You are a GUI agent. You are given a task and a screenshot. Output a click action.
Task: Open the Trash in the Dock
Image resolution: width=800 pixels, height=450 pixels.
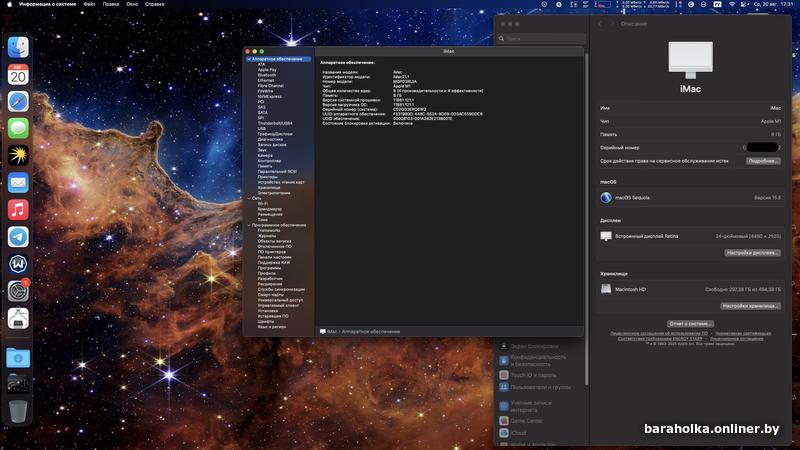click(18, 411)
